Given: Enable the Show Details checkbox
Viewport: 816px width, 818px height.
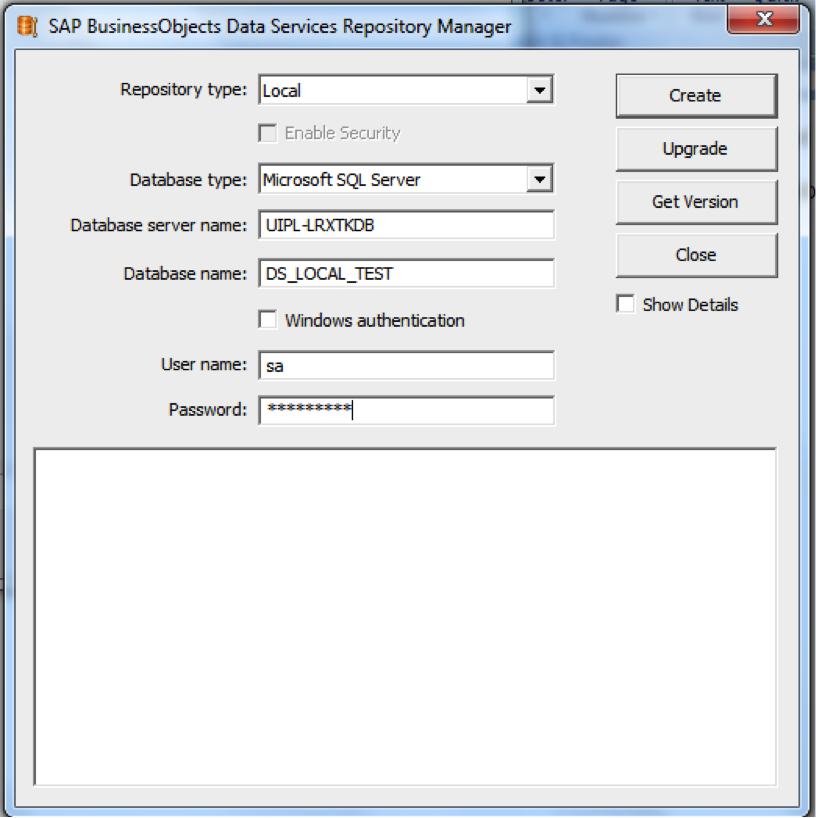Looking at the screenshot, I should [x=626, y=304].
